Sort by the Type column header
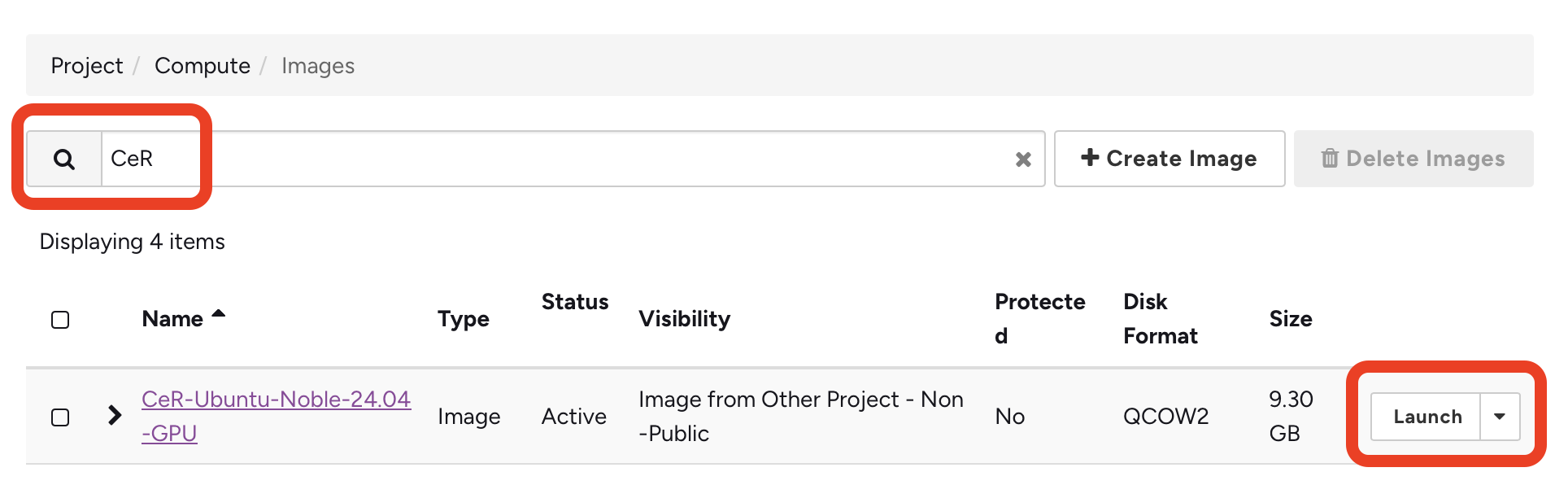This screenshot has width=1568, height=485. pyautogui.click(x=463, y=319)
